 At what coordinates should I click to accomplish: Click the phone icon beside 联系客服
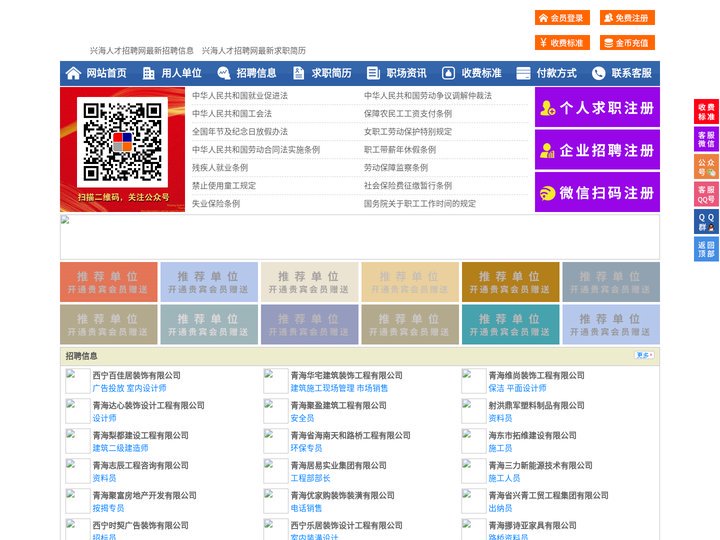click(x=598, y=73)
